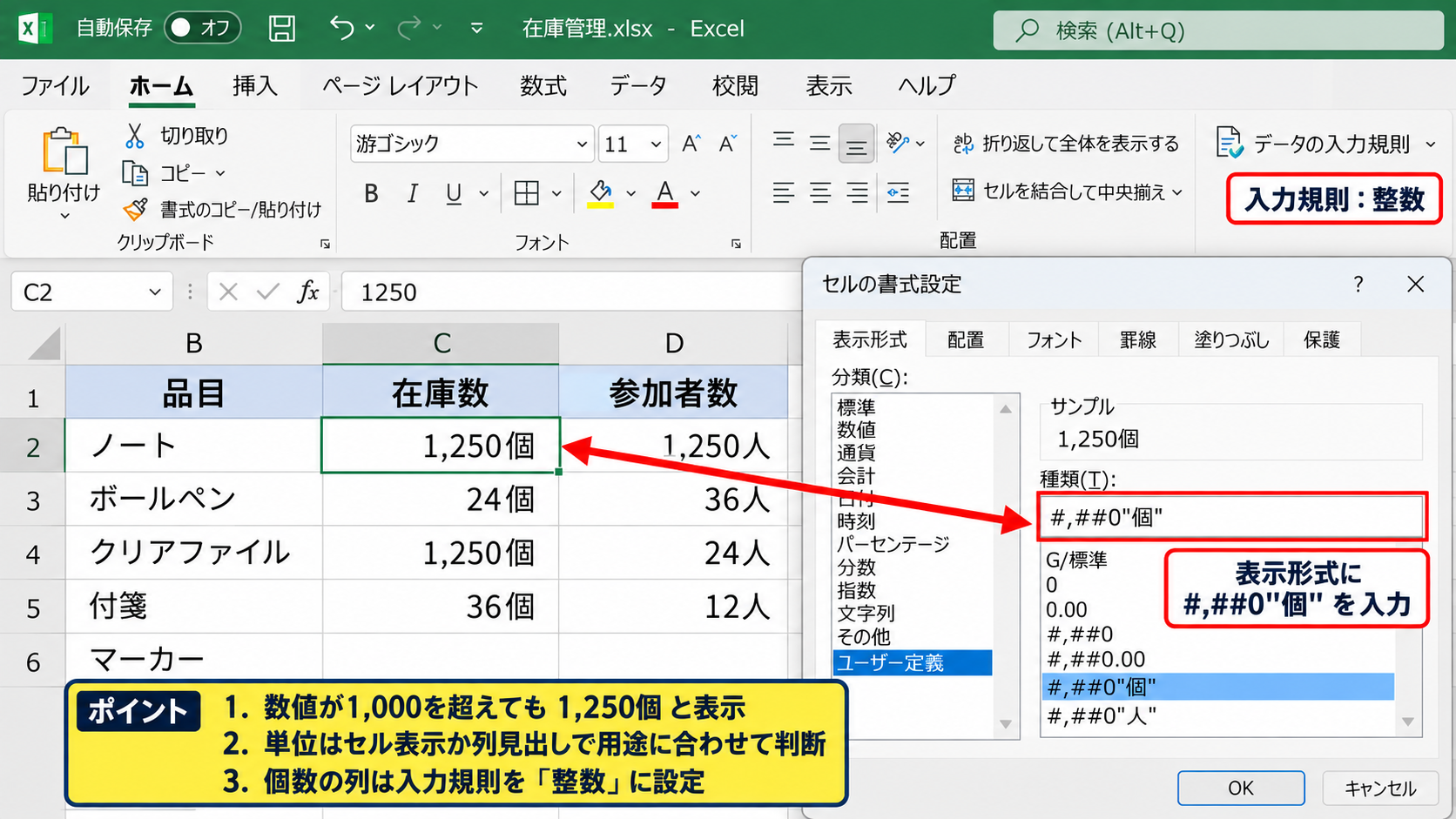This screenshot has width=1456, height=819.
Task: Toggle Bold formatting
Action: (x=371, y=193)
